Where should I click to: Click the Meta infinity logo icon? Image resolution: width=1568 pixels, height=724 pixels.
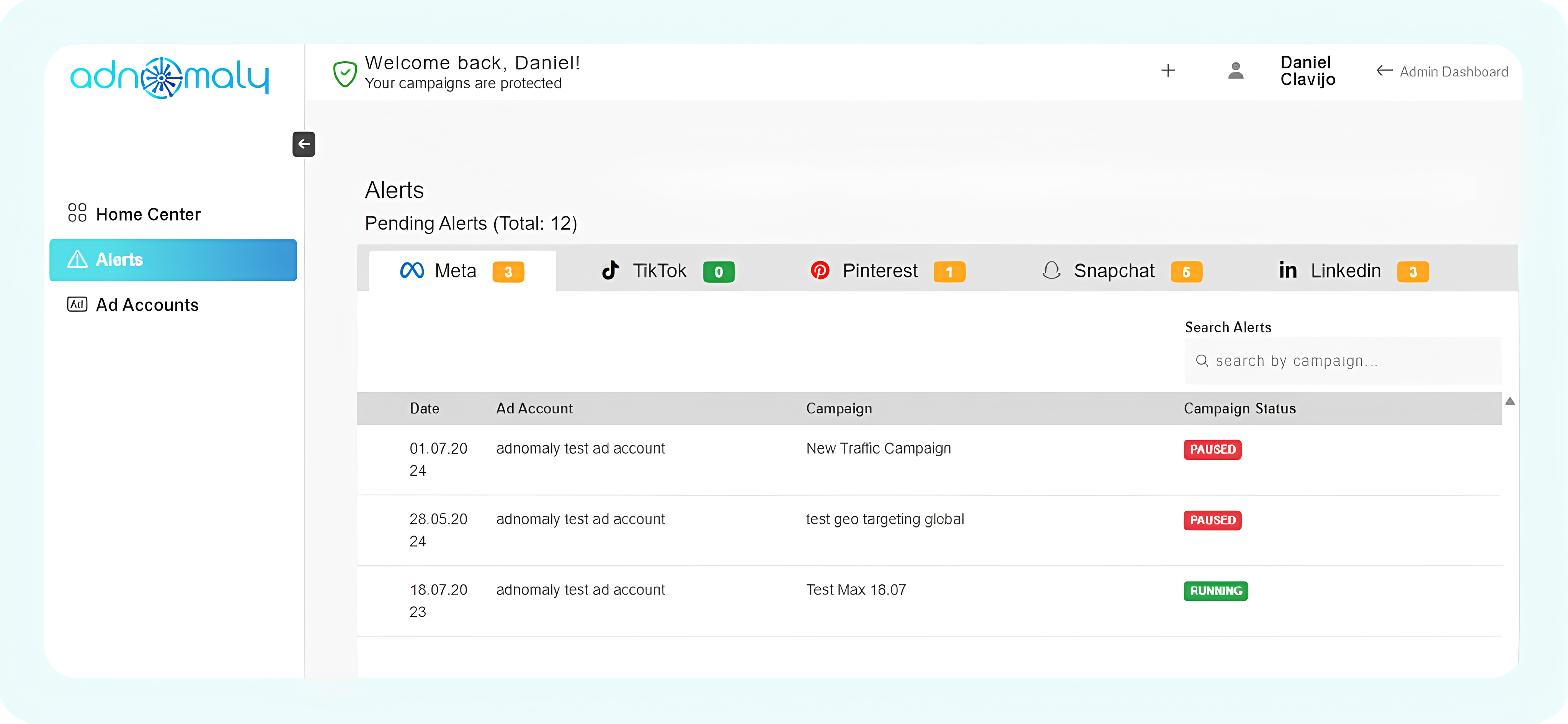(x=412, y=270)
